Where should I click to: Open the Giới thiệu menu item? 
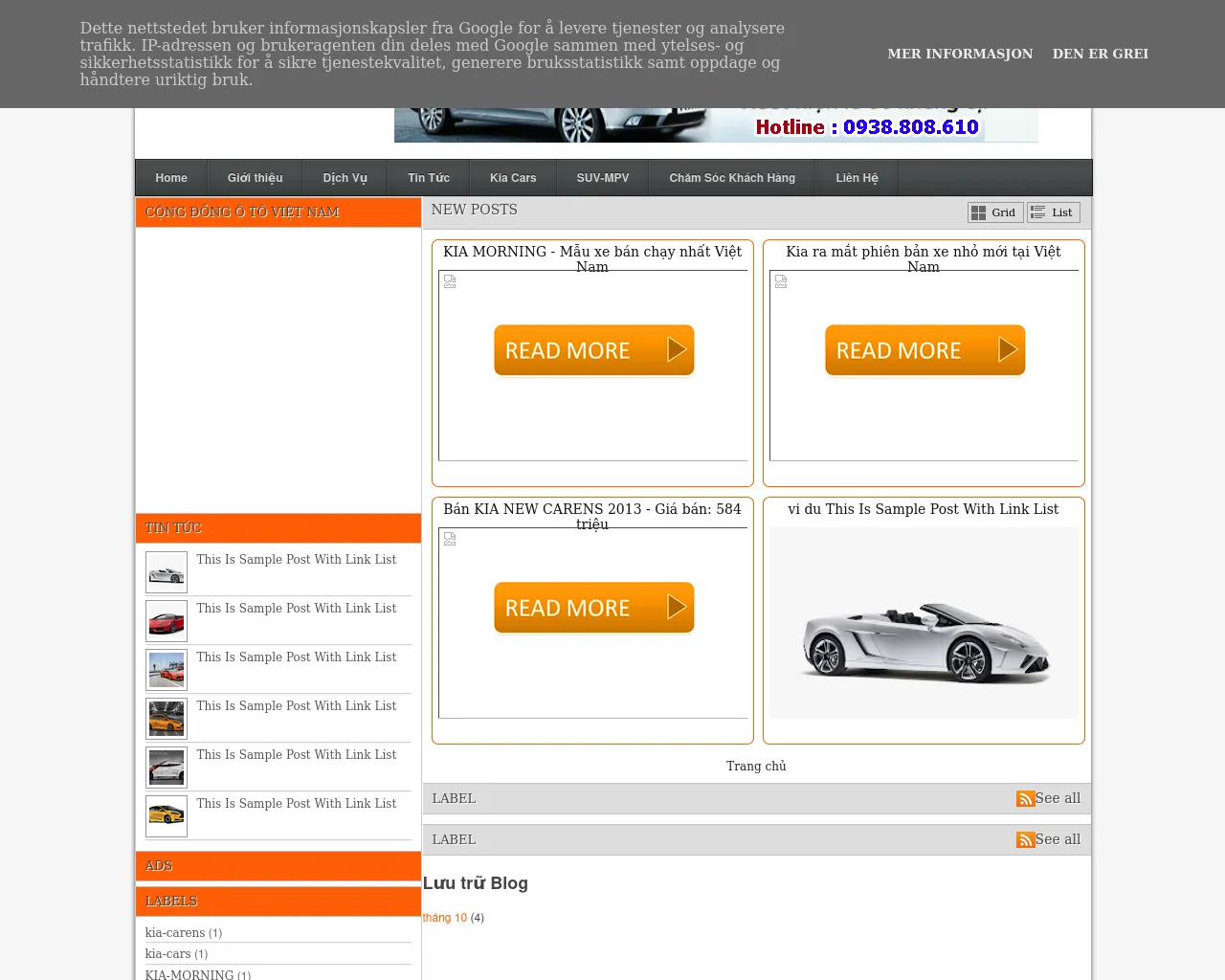256,178
